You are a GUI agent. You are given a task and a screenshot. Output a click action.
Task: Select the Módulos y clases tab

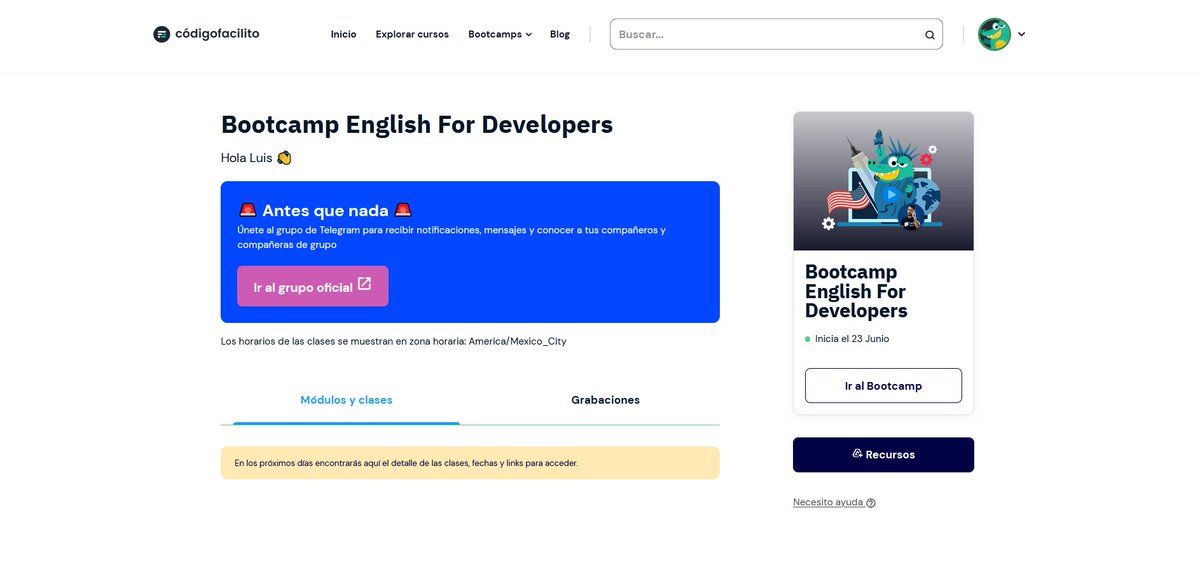click(346, 400)
